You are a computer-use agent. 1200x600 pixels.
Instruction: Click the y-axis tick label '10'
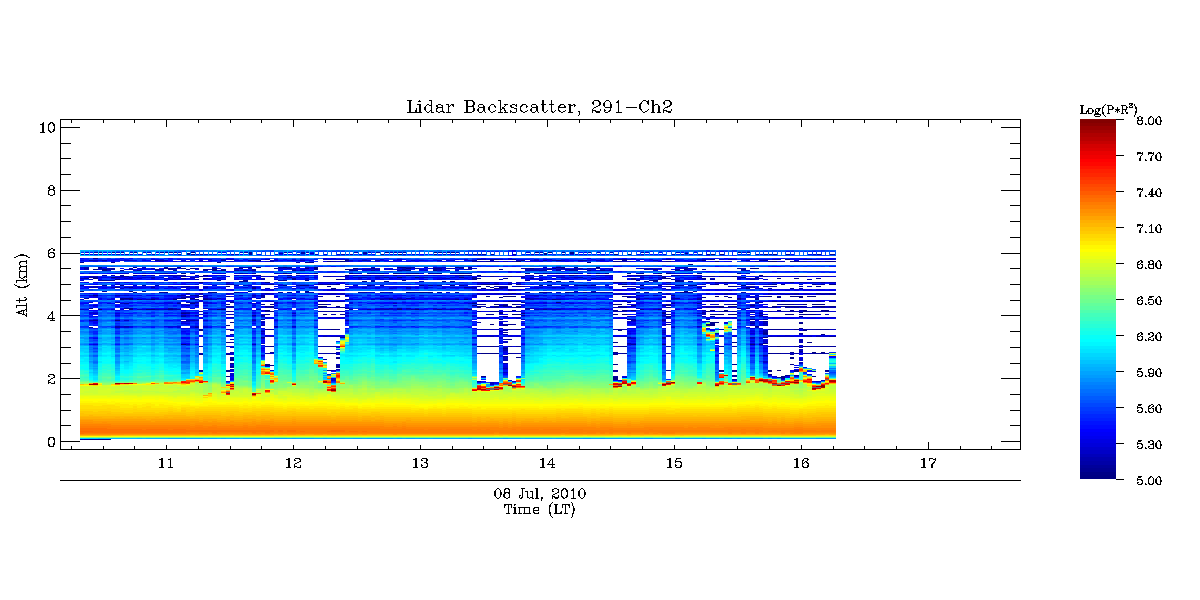point(46,127)
